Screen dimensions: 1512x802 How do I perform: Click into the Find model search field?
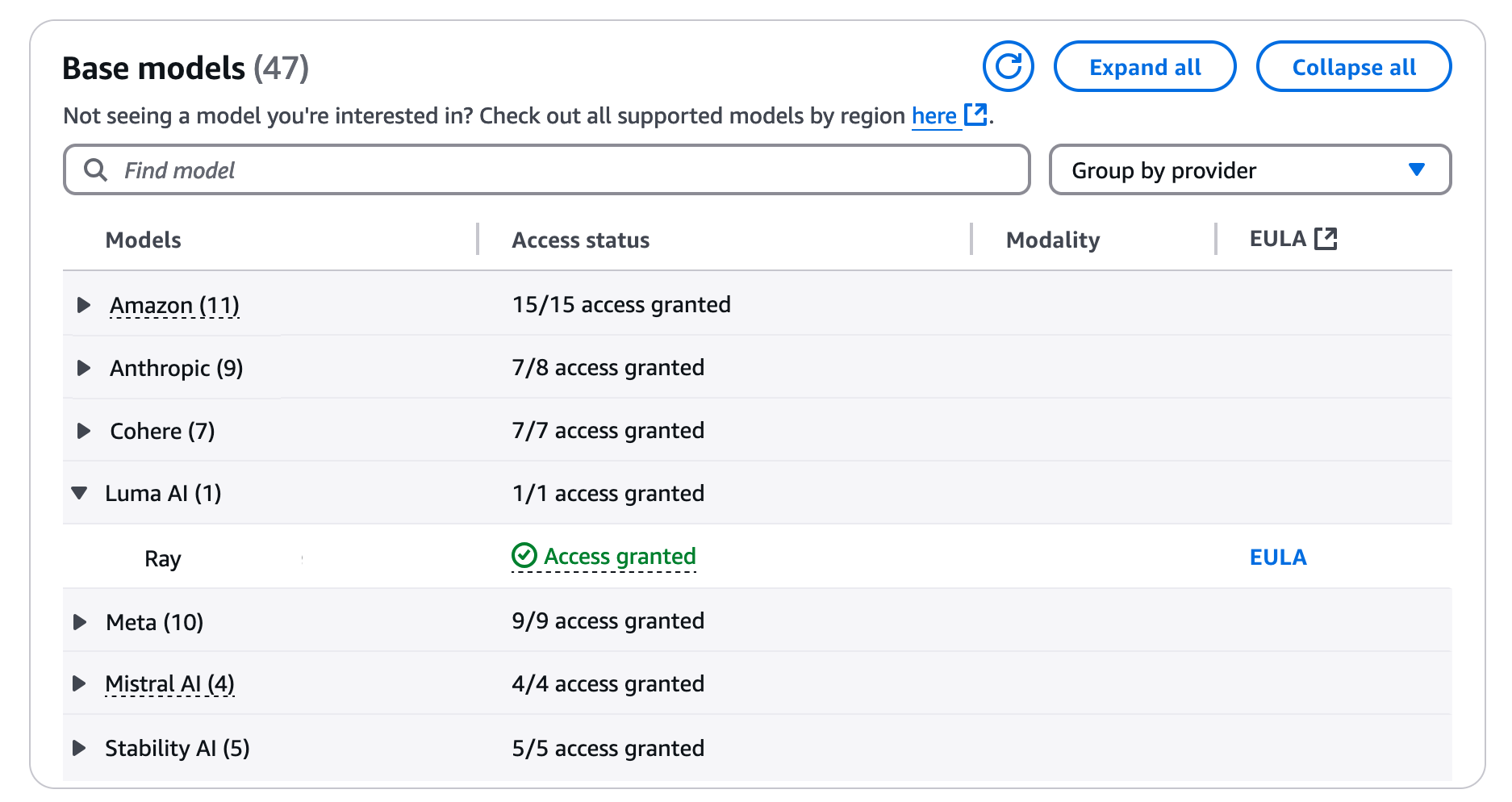coord(565,170)
